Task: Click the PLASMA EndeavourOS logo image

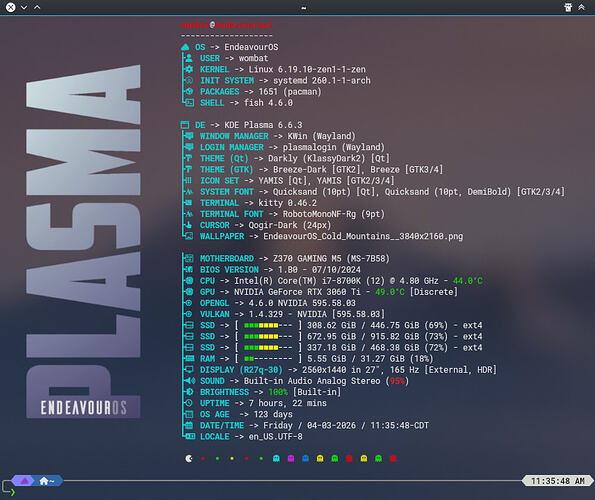Action: point(83,242)
